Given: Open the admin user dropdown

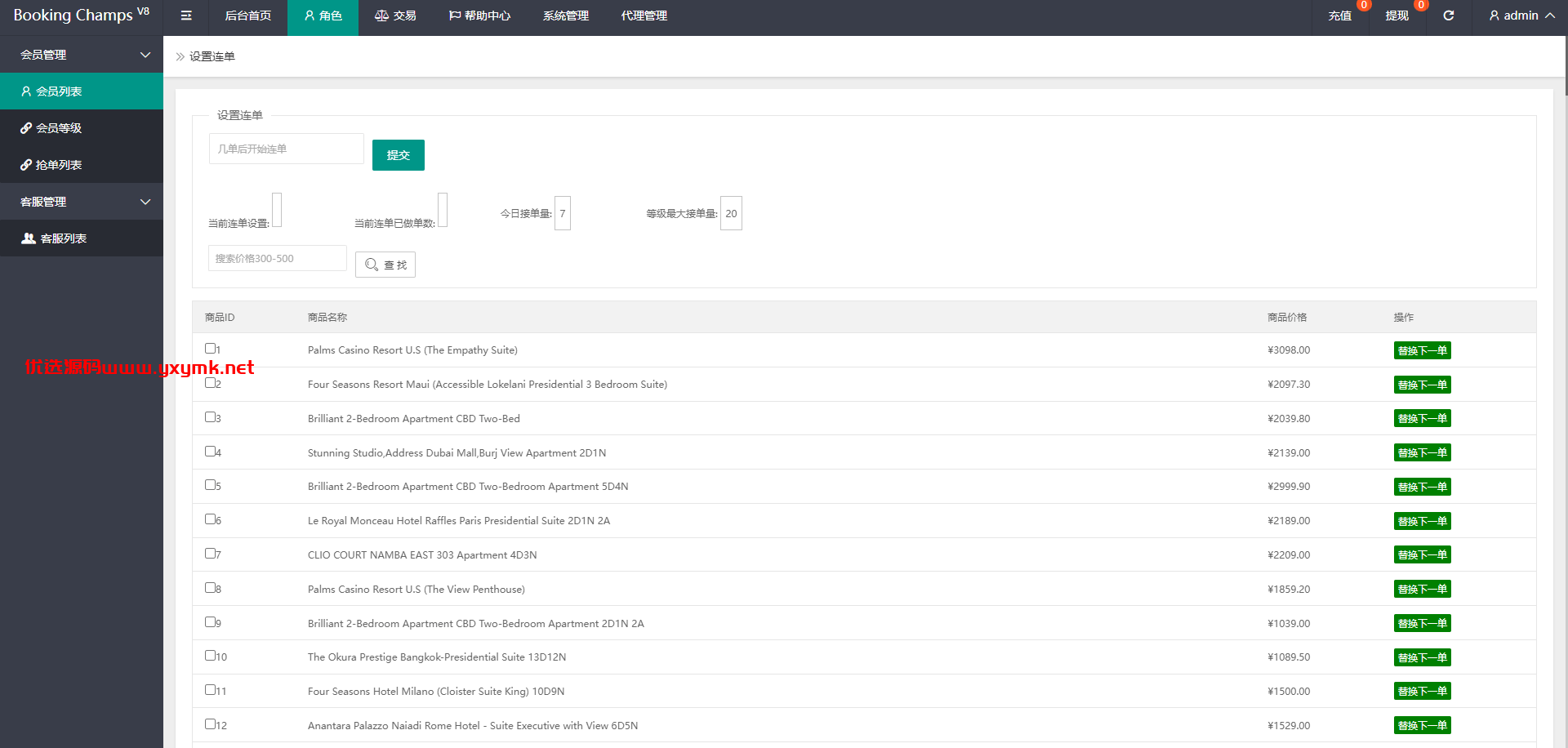Looking at the screenshot, I should 1521,16.
